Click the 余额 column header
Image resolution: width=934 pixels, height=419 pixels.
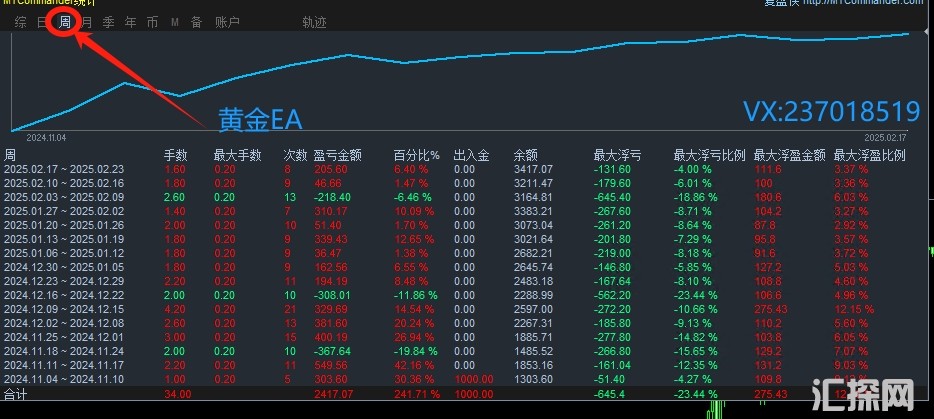click(x=526, y=155)
